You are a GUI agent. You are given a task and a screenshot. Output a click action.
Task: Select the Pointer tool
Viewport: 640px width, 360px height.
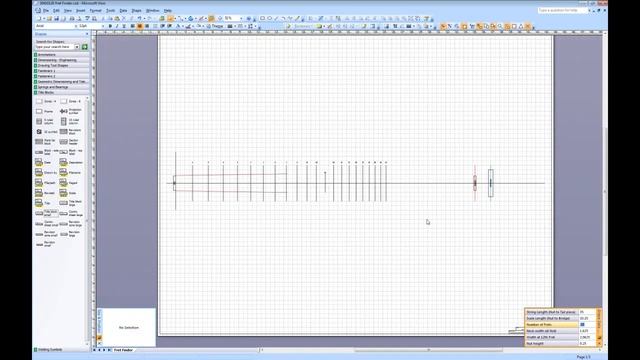coord(171,18)
